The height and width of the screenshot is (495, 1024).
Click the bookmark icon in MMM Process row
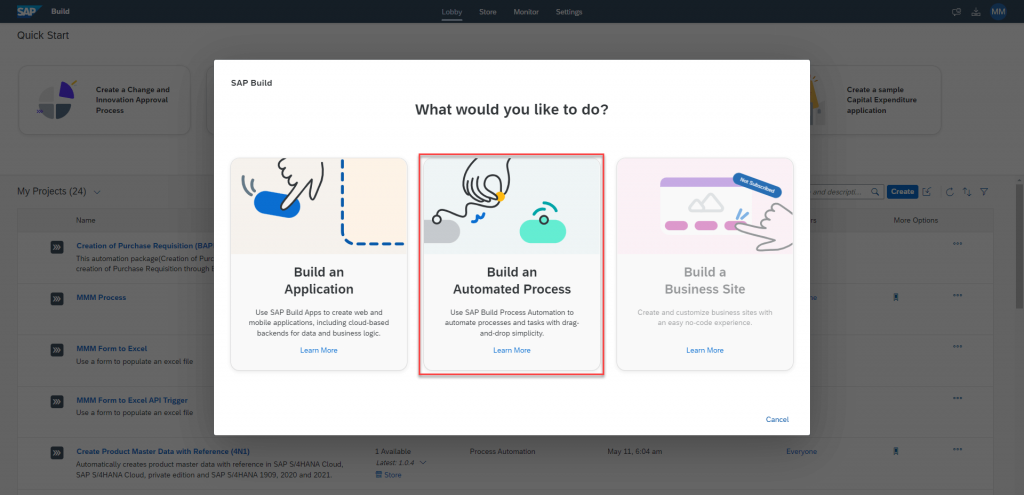(x=897, y=297)
